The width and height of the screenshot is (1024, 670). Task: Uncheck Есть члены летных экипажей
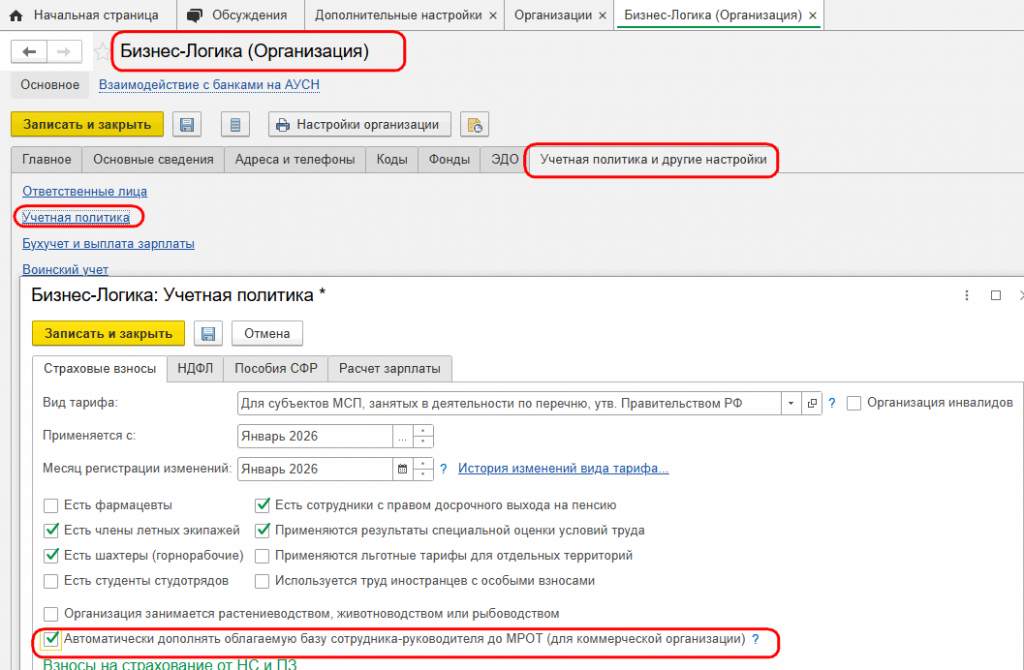point(51,530)
